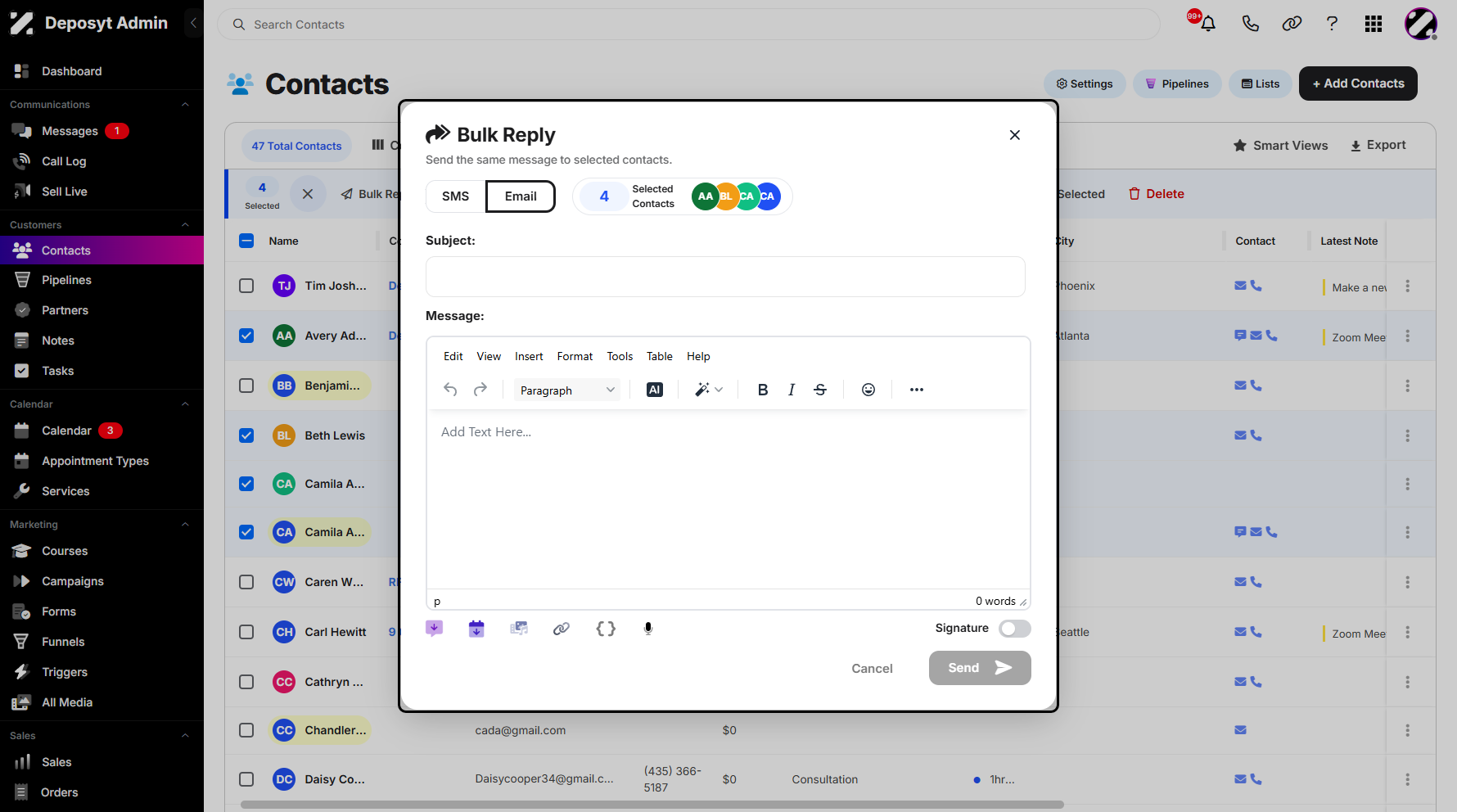
Task: Click the Delete selected contacts button
Action: coord(1157,194)
